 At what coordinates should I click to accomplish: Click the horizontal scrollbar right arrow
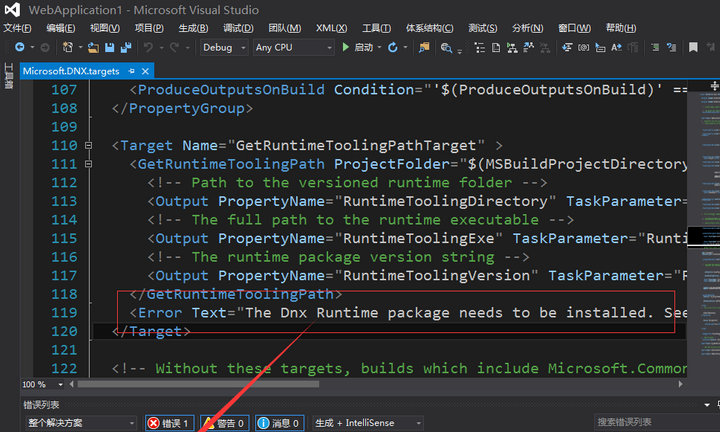click(680, 384)
